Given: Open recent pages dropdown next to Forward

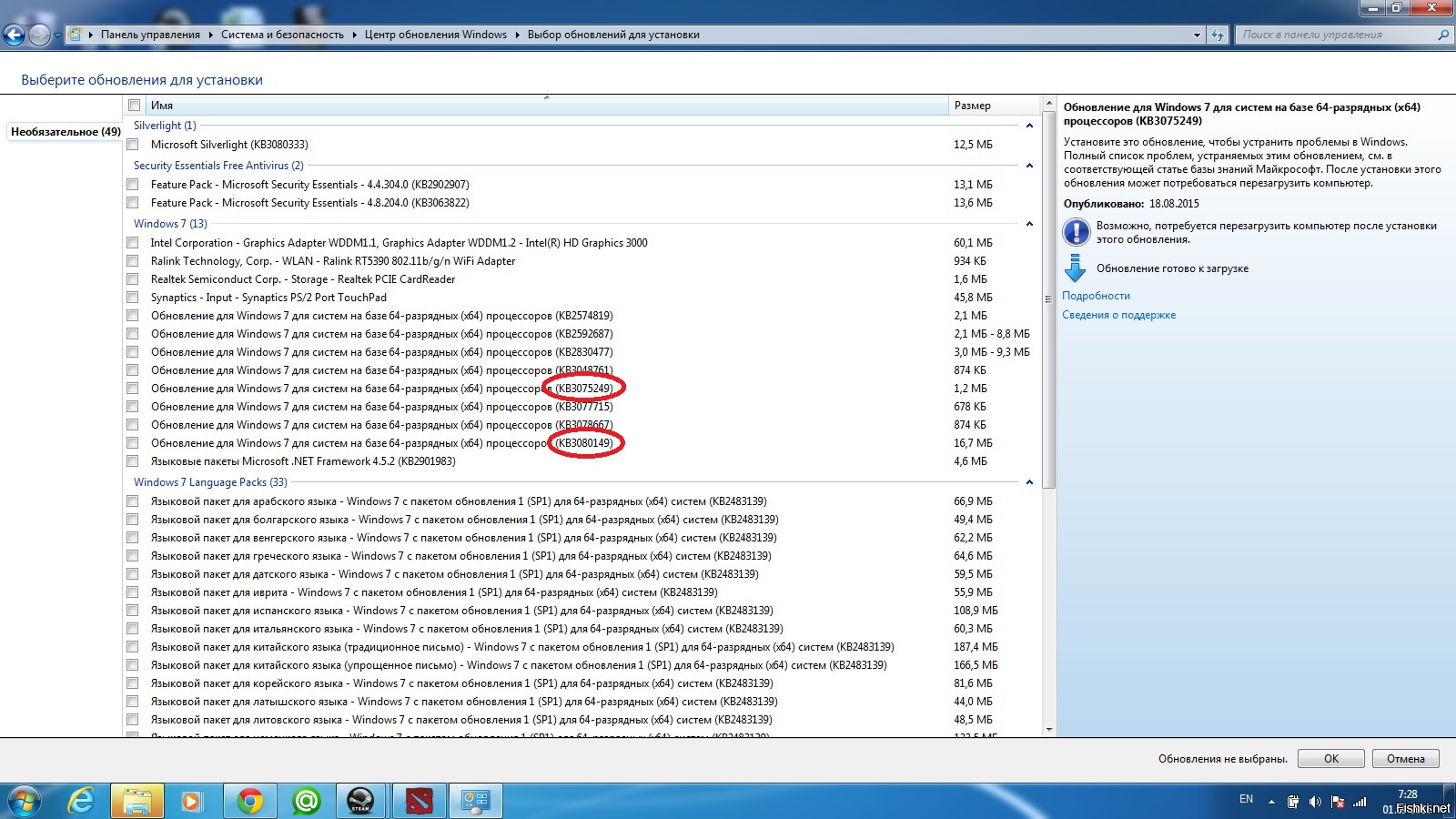Looking at the screenshot, I should pos(57,35).
